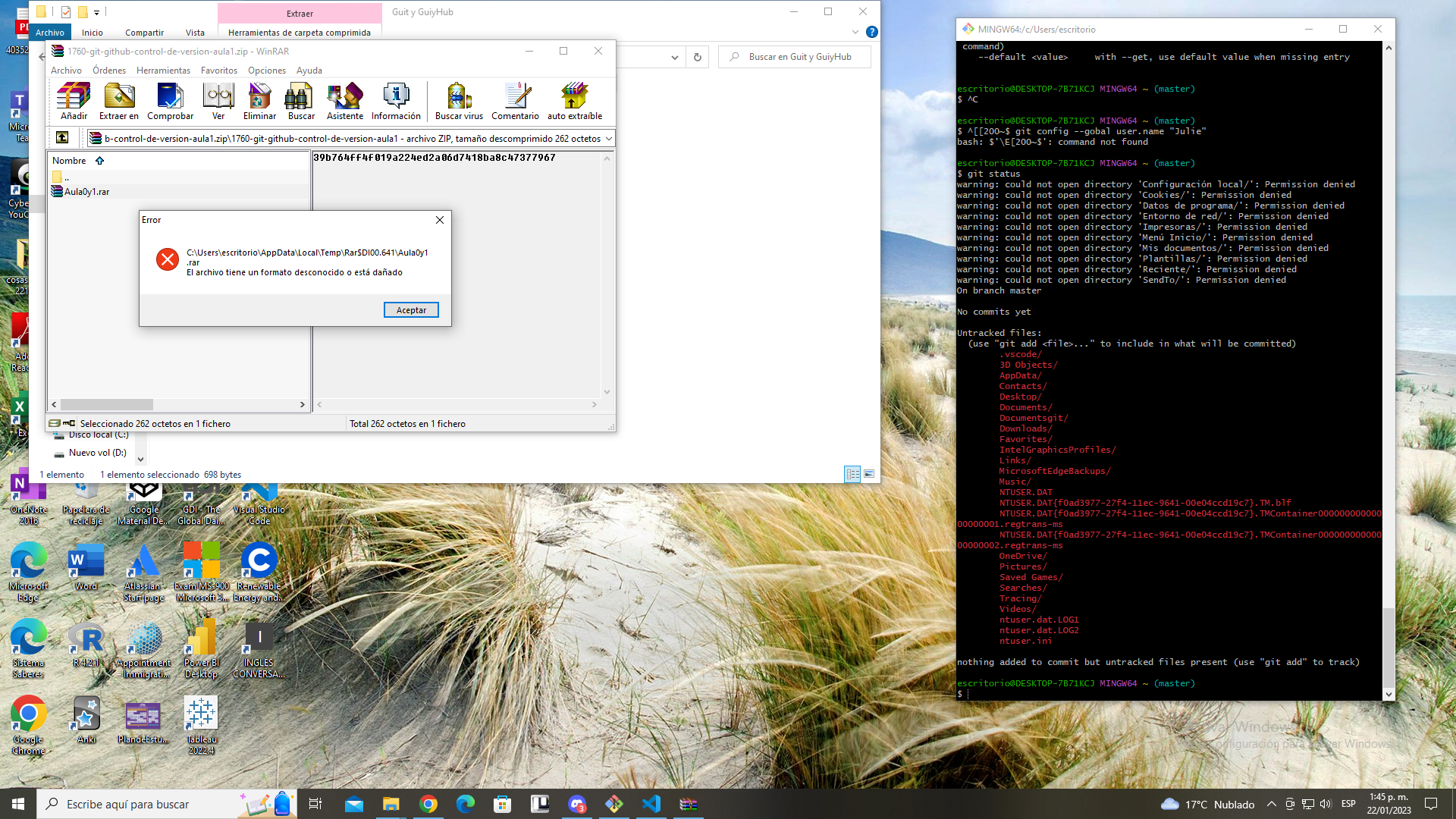The height and width of the screenshot is (819, 1456).
Task: Open the Anki desktop shortcut
Action: point(86,720)
